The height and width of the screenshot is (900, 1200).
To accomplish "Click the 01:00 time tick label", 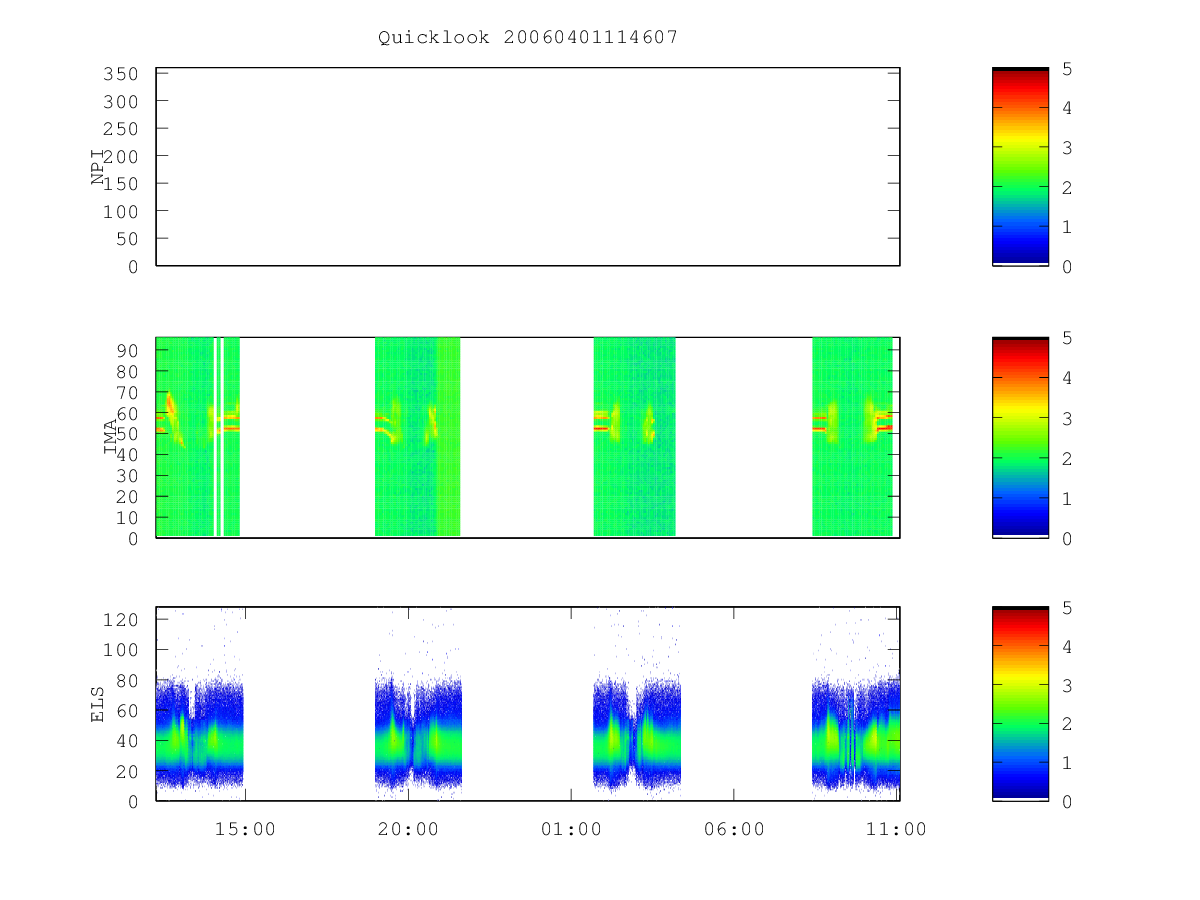I will [x=571, y=829].
